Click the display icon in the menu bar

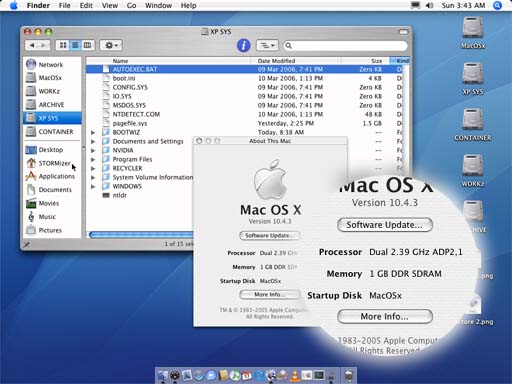(415, 5)
